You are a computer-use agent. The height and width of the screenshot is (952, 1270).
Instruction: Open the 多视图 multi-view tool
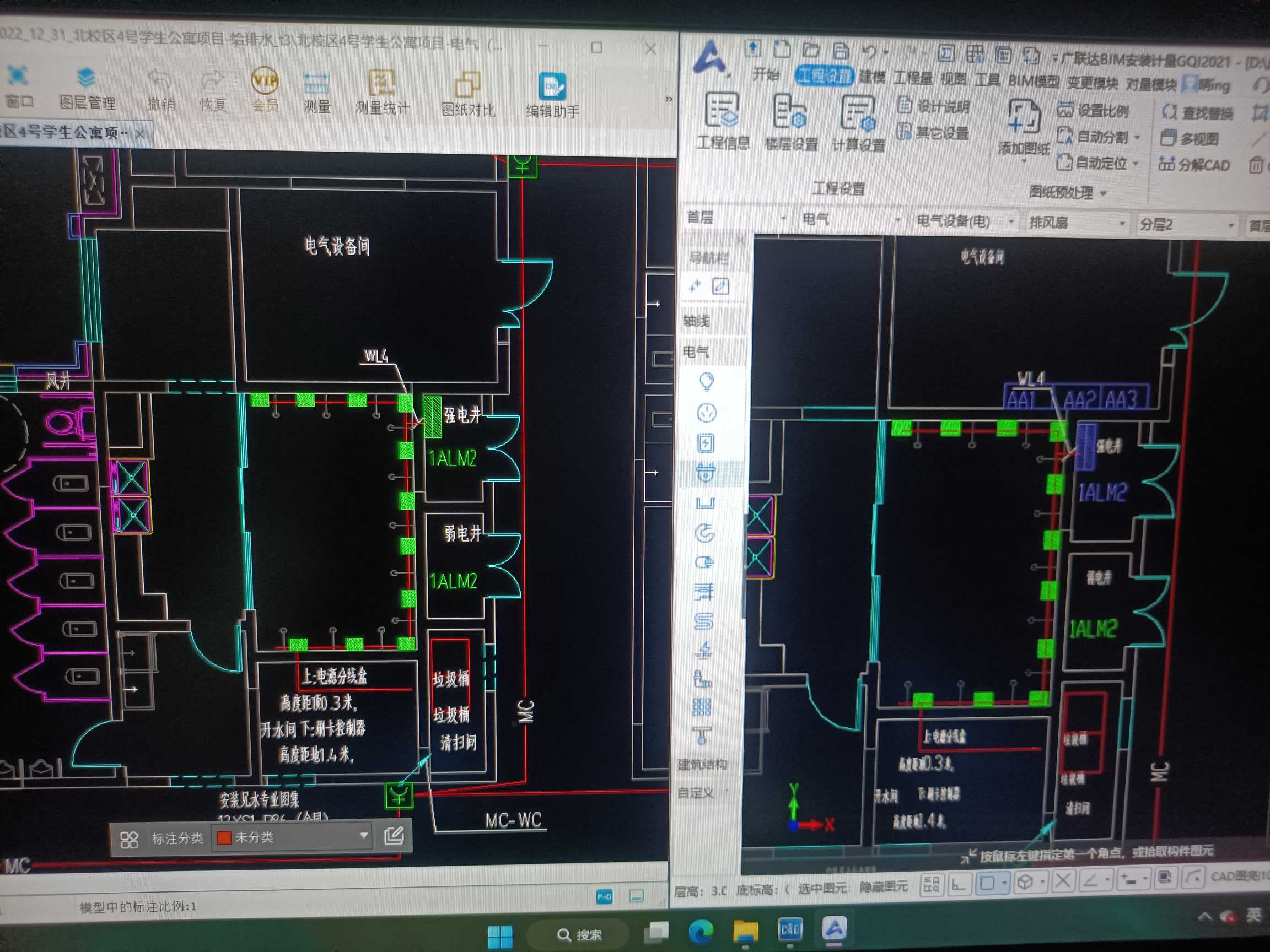point(1188,138)
